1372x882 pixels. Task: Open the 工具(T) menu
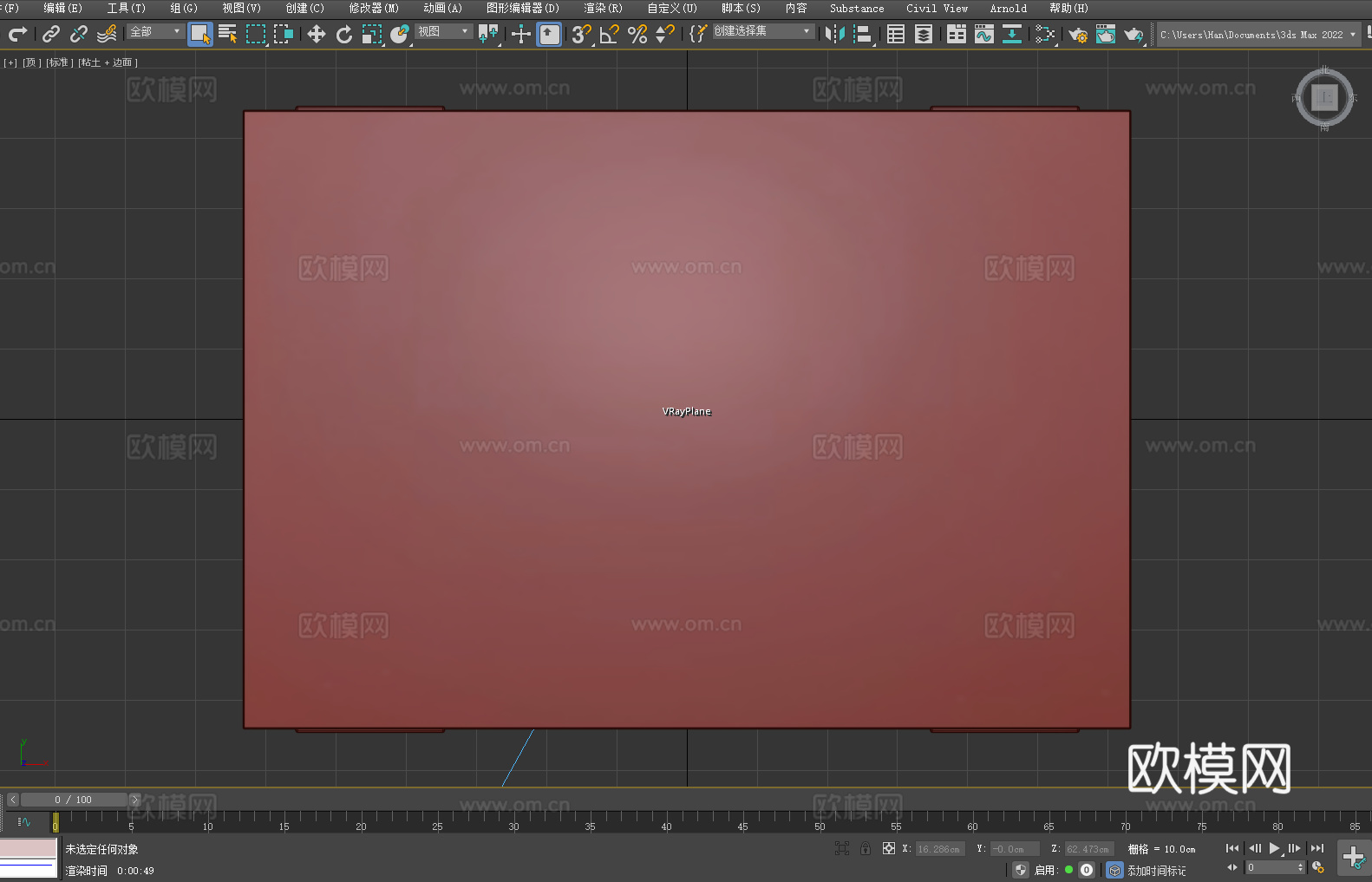pyautogui.click(x=127, y=8)
